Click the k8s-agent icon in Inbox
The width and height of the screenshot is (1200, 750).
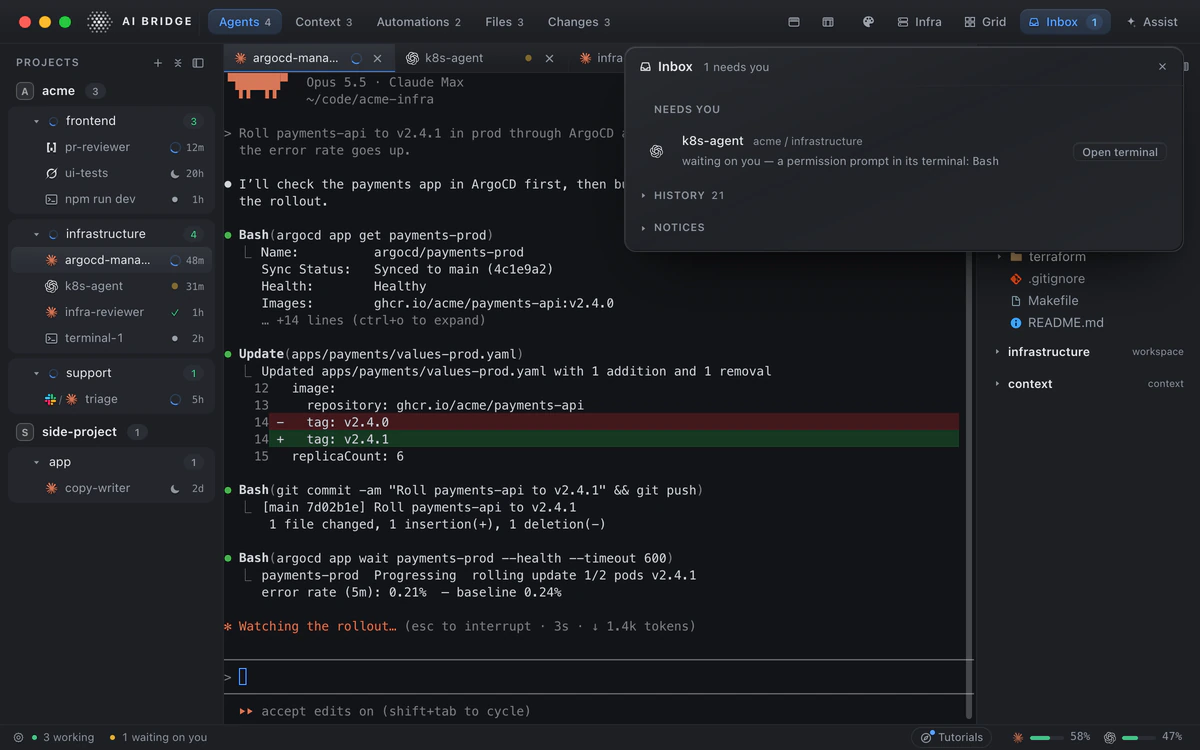[x=657, y=151]
